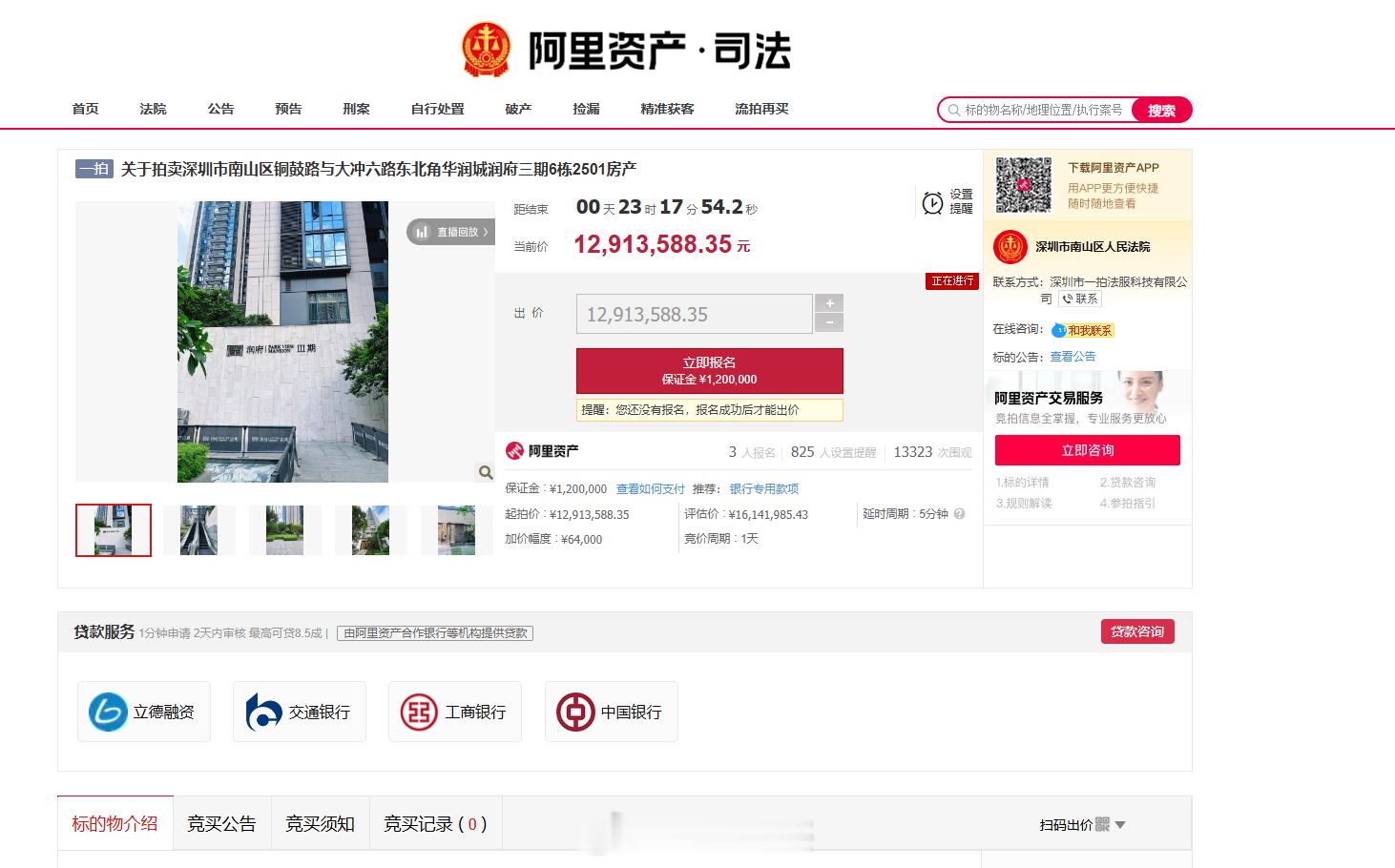Click the question mark help icon beside 延时周期
Image resolution: width=1395 pixels, height=868 pixels.
[x=959, y=514]
